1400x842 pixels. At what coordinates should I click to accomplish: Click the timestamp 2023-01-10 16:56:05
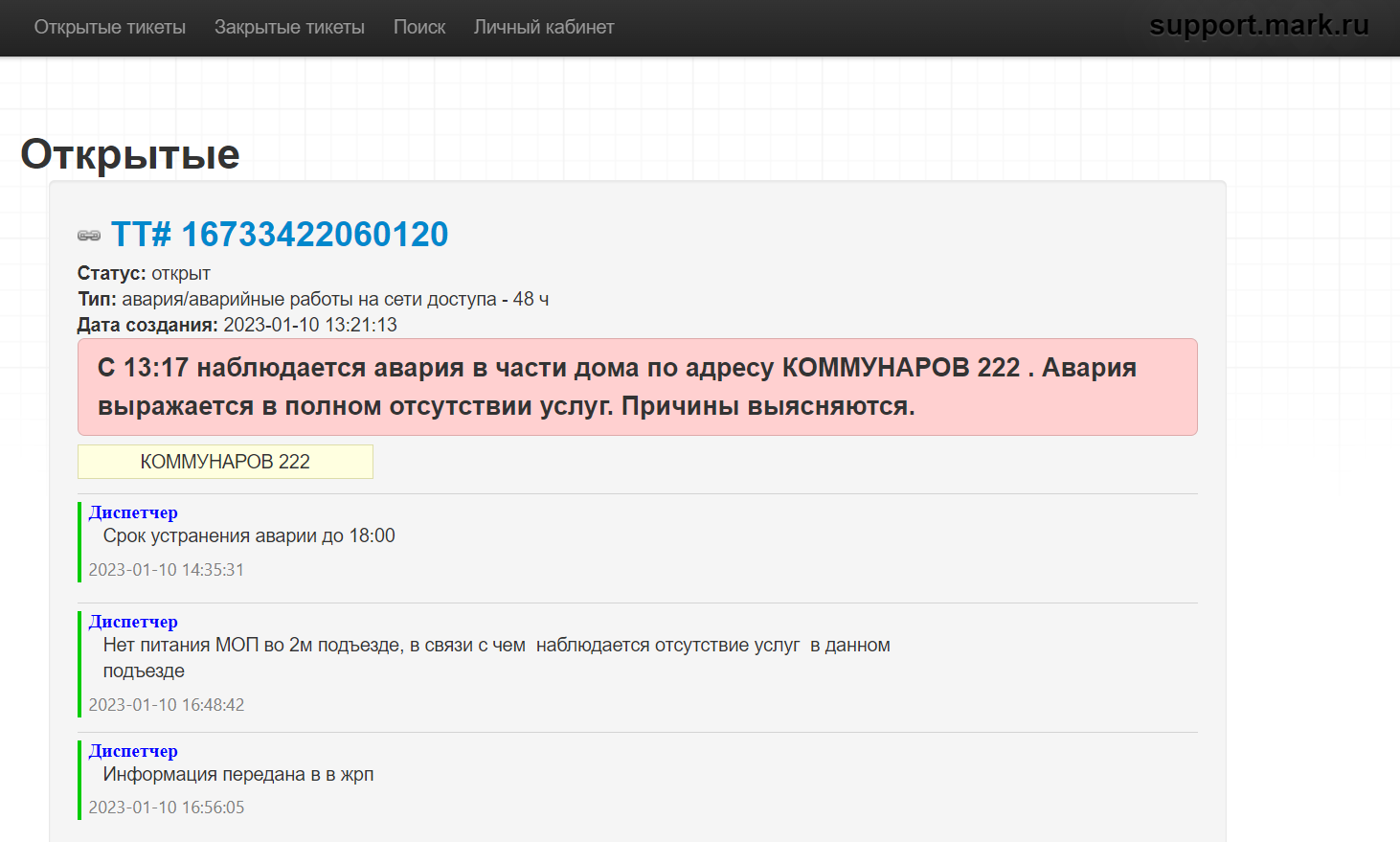tap(167, 808)
